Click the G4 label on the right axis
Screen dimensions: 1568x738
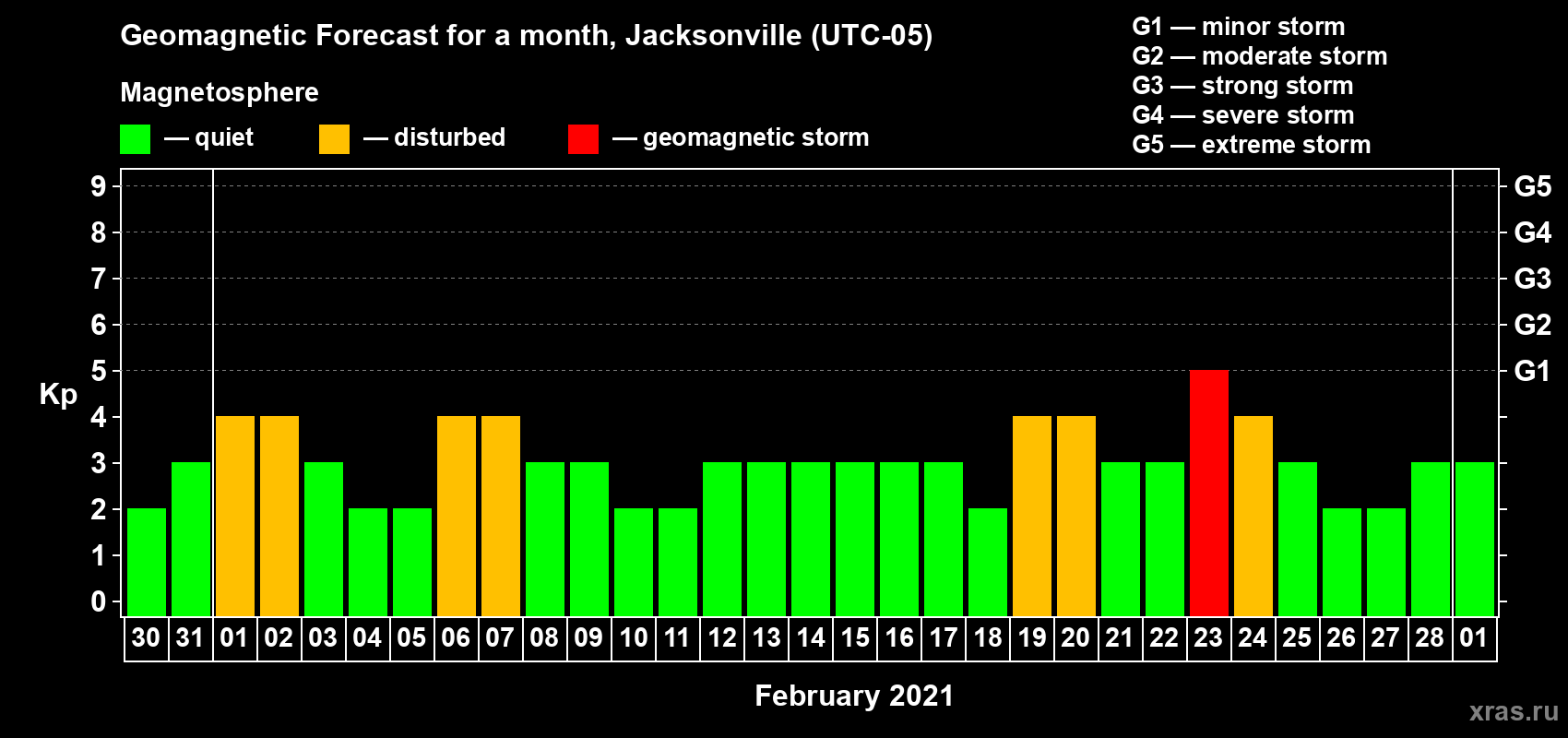[1533, 232]
